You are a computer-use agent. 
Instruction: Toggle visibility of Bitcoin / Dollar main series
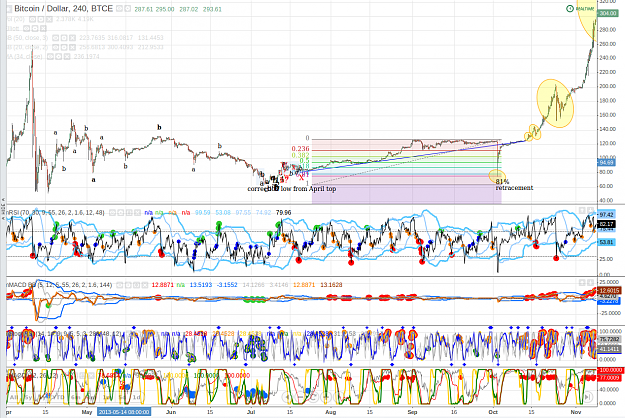(x=119, y=8)
